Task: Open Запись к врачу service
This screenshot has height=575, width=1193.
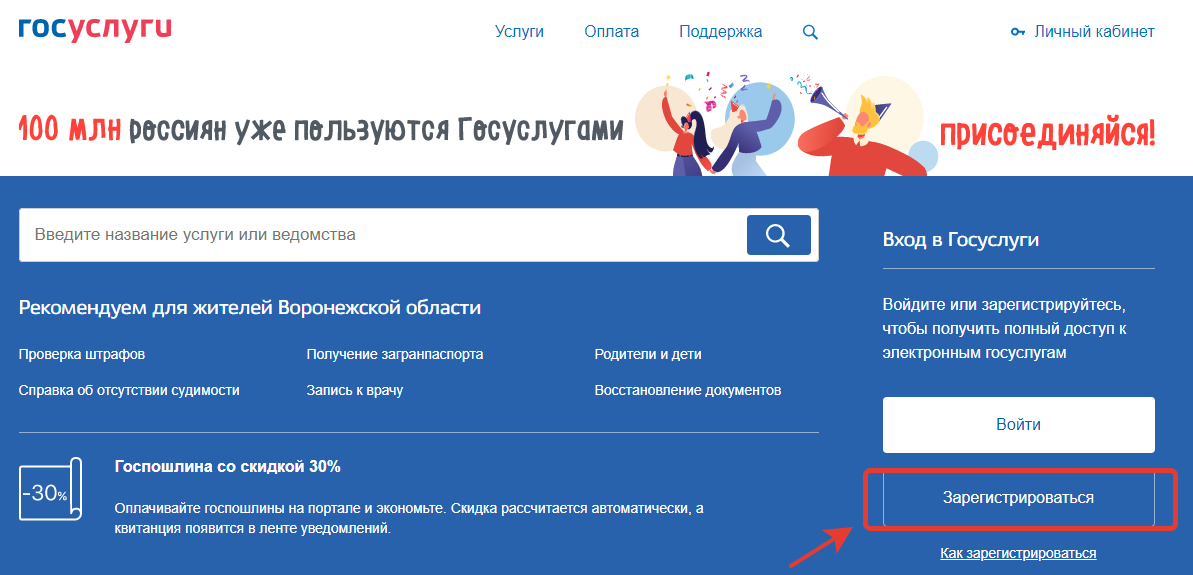Action: pos(354,390)
